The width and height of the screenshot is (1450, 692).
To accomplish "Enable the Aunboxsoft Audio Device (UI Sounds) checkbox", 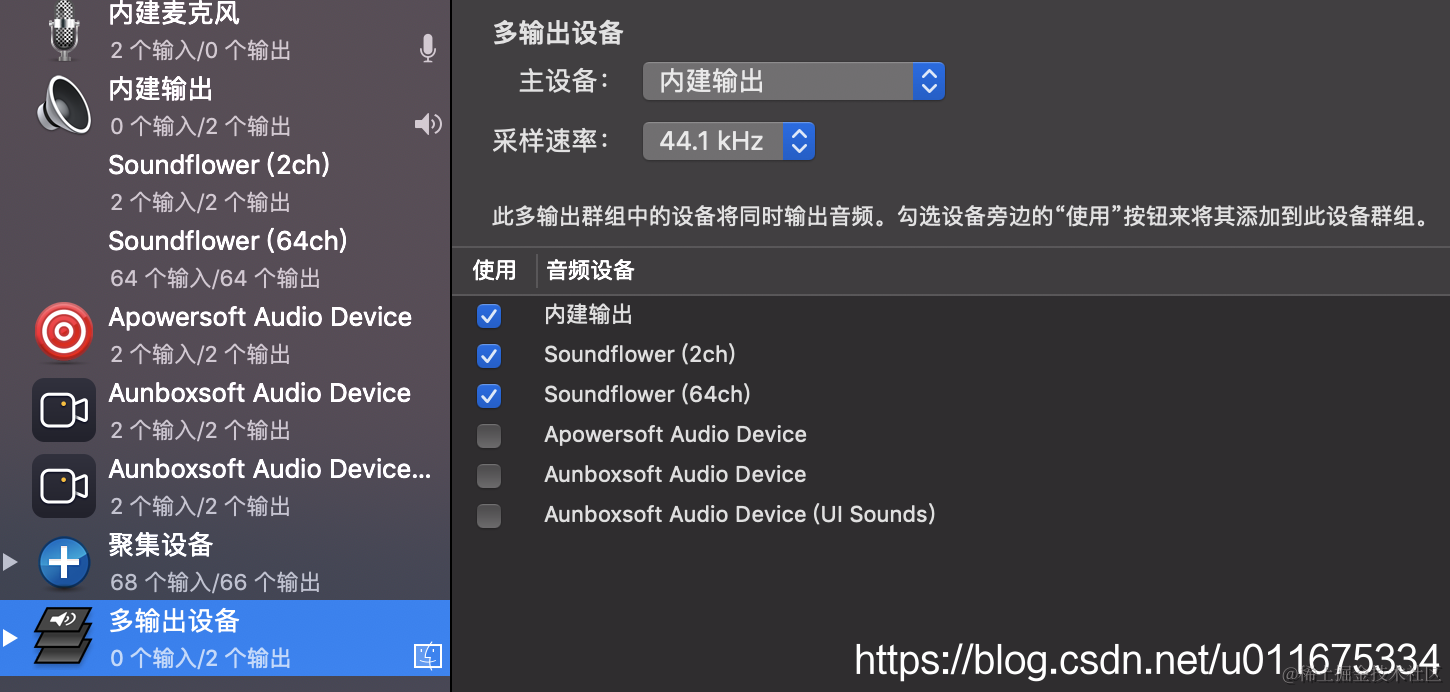I will click(489, 516).
